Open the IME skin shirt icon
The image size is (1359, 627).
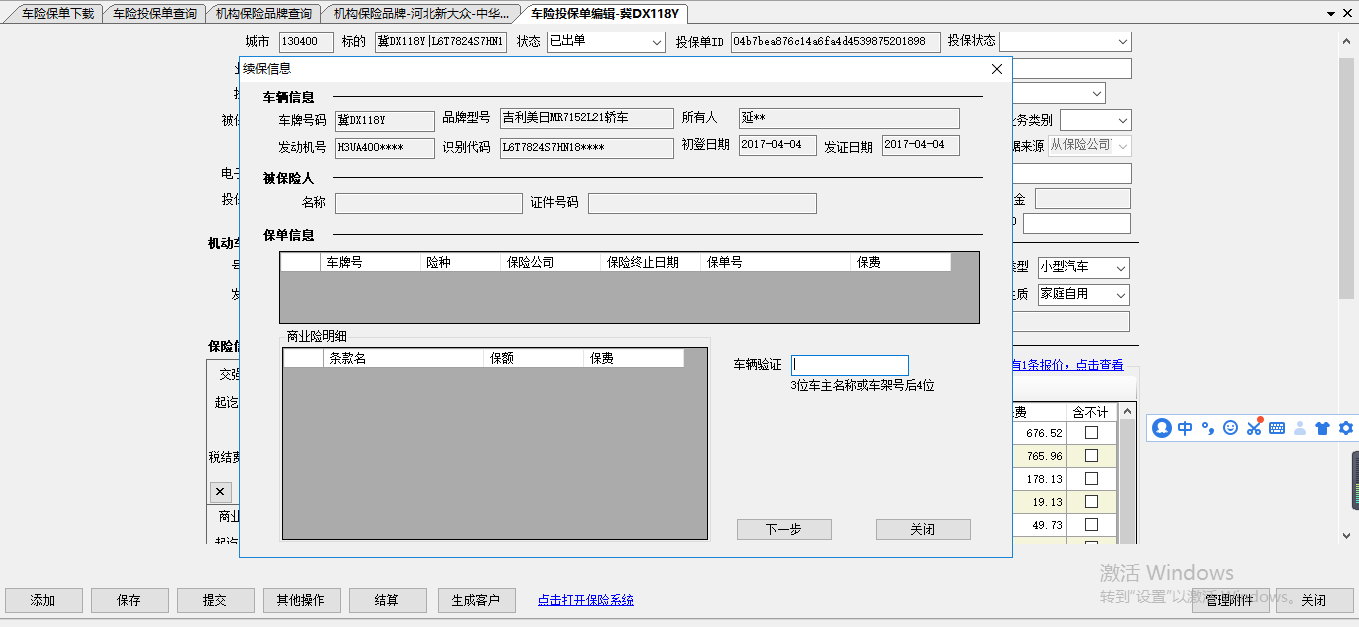pos(1322,428)
